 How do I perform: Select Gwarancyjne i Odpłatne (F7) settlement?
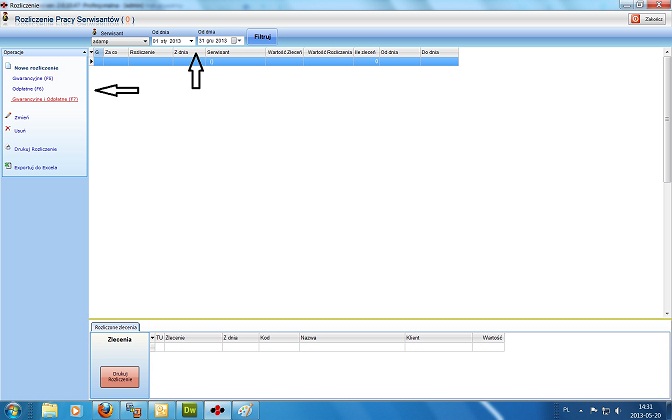(45, 99)
